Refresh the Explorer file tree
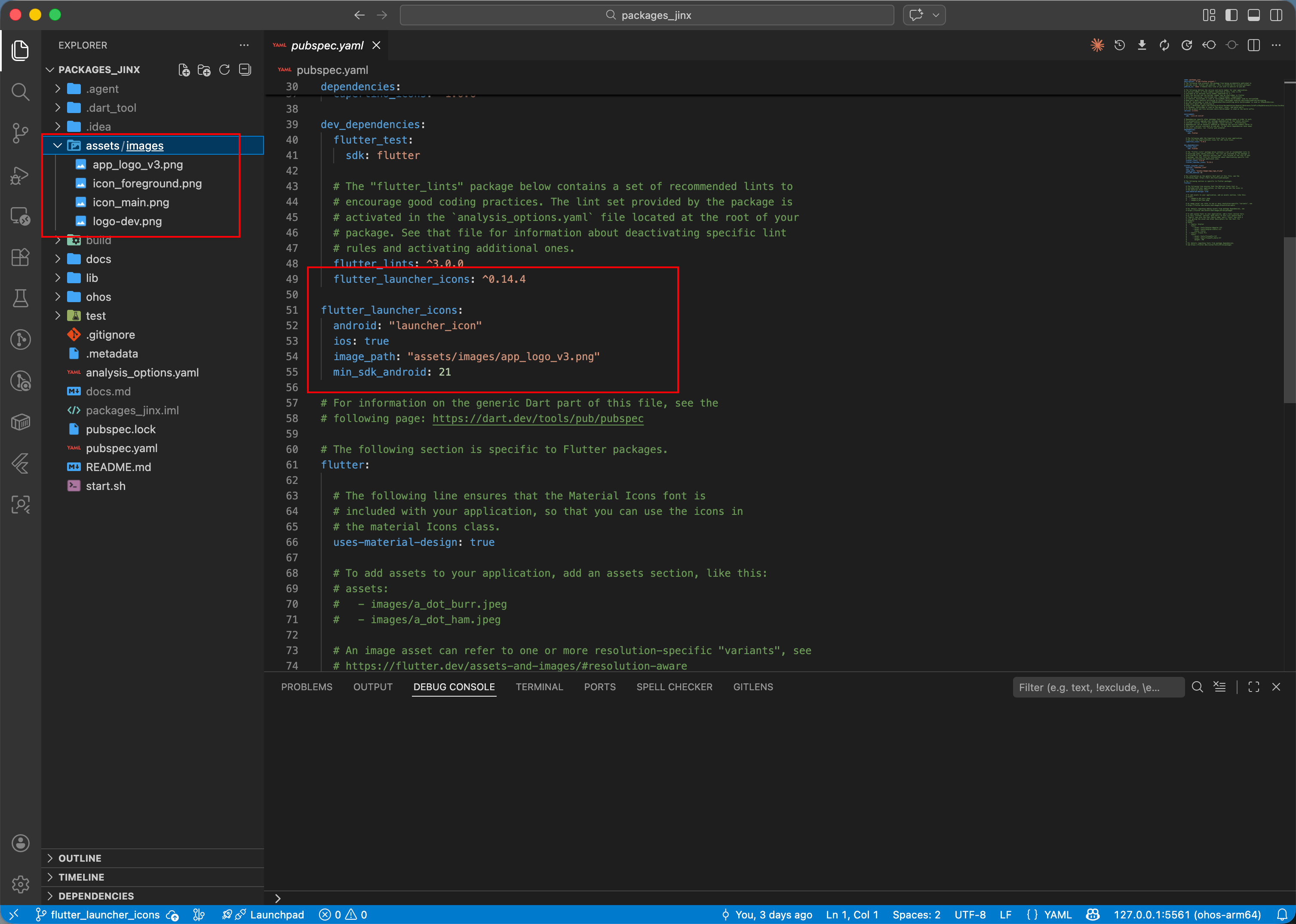Viewport: 1296px width, 924px height. click(224, 70)
